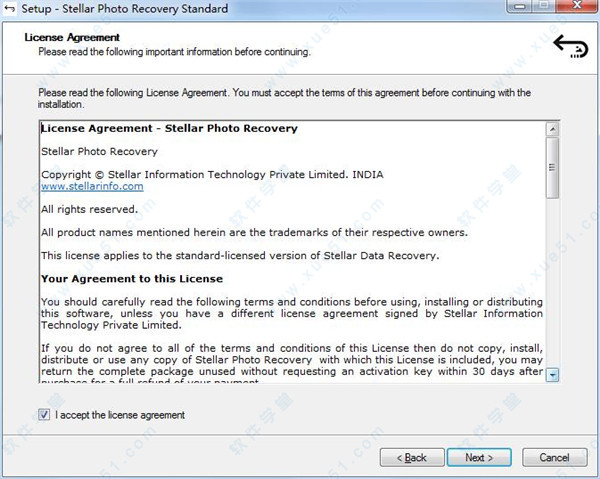Click the empty scrollbar track below the thumb
This screenshot has height=479, width=600.
tap(552, 290)
